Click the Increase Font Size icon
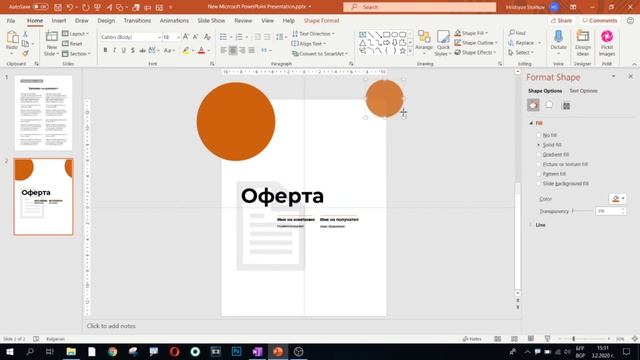This screenshot has width=640, height=360. 186,37
